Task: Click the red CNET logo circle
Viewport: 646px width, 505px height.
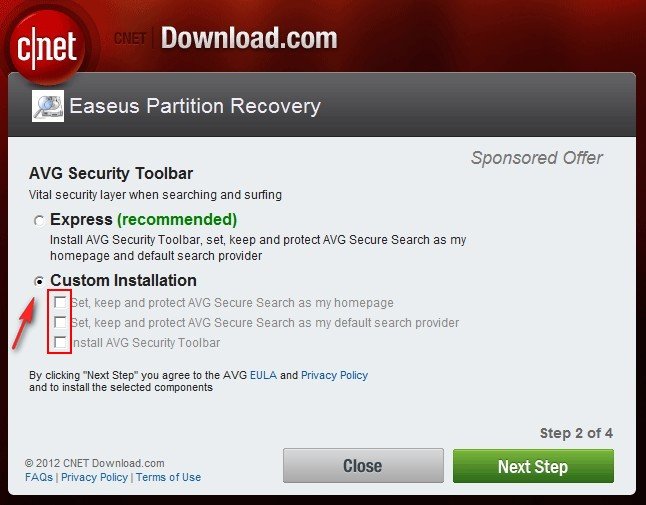Action: click(47, 47)
